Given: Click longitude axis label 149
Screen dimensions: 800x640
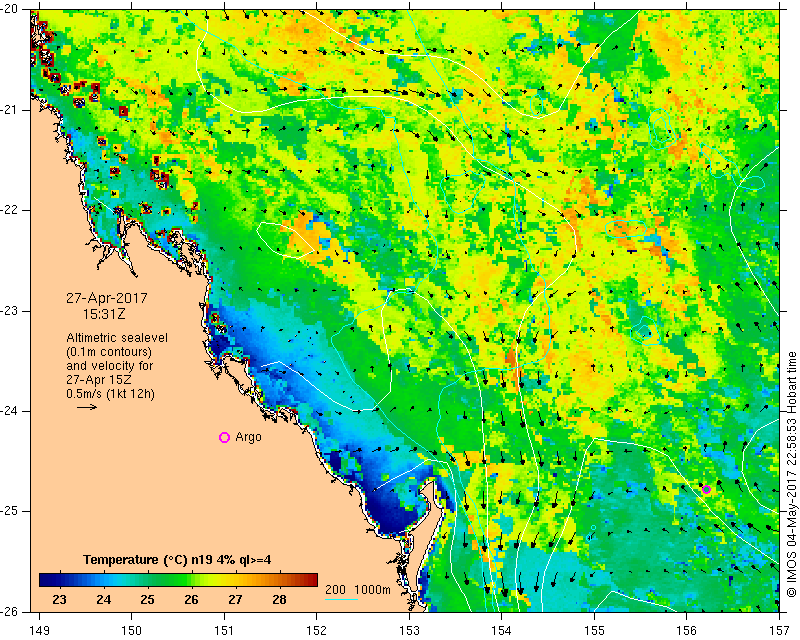Looking at the screenshot, I should click(x=40, y=630).
